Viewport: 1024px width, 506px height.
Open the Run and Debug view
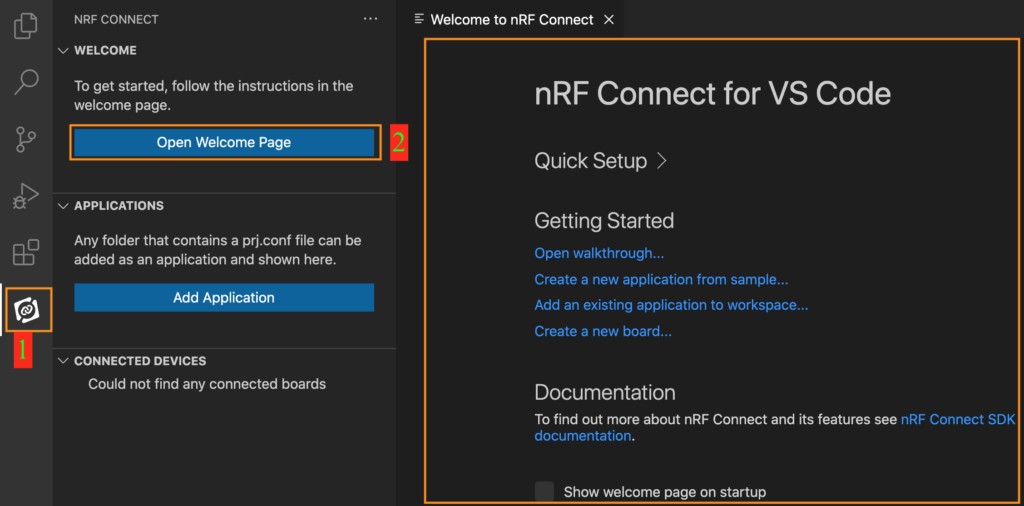[26, 196]
